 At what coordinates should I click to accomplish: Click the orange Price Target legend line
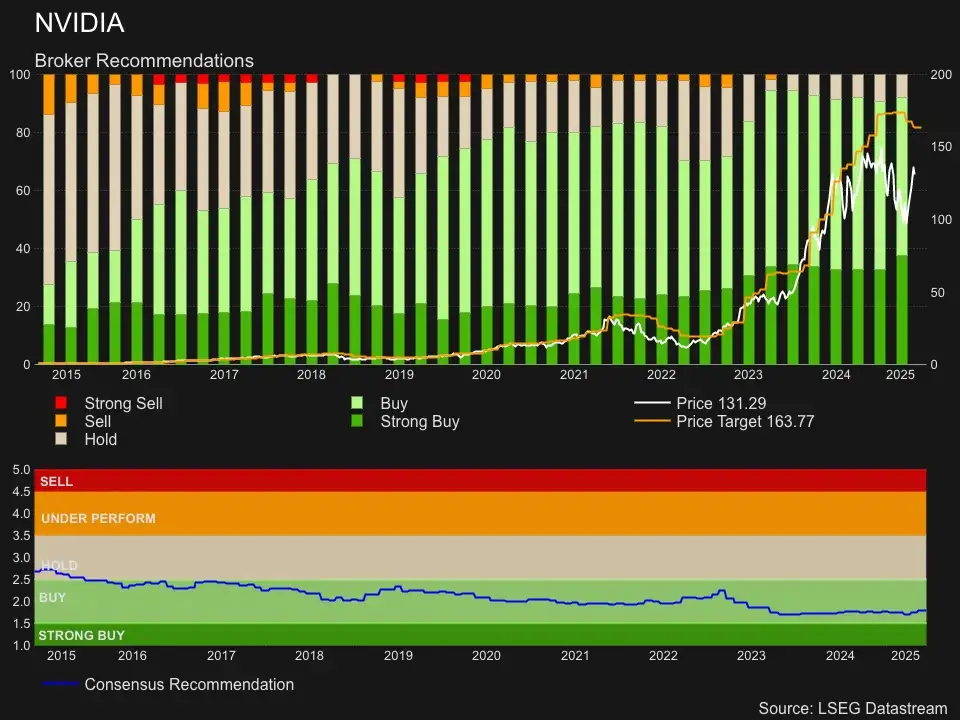(x=652, y=421)
